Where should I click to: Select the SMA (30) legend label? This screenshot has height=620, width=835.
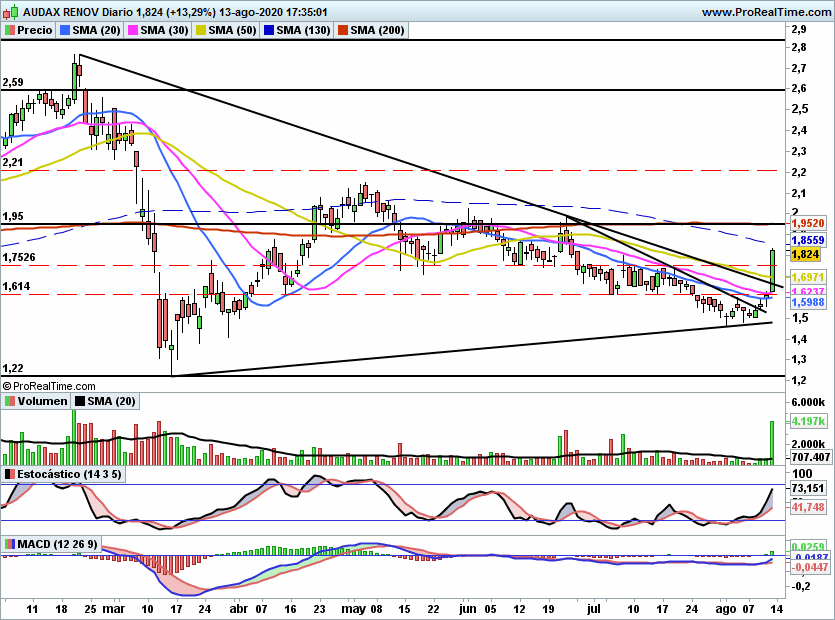(164, 30)
